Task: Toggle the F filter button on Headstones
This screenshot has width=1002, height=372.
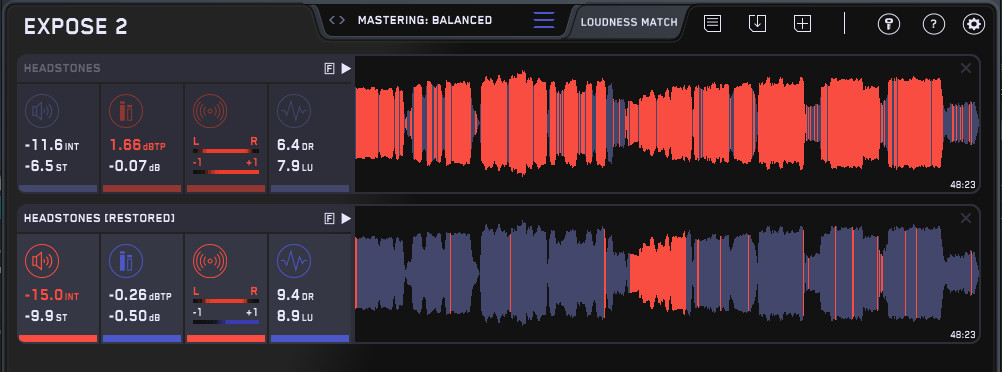Action: [x=330, y=69]
